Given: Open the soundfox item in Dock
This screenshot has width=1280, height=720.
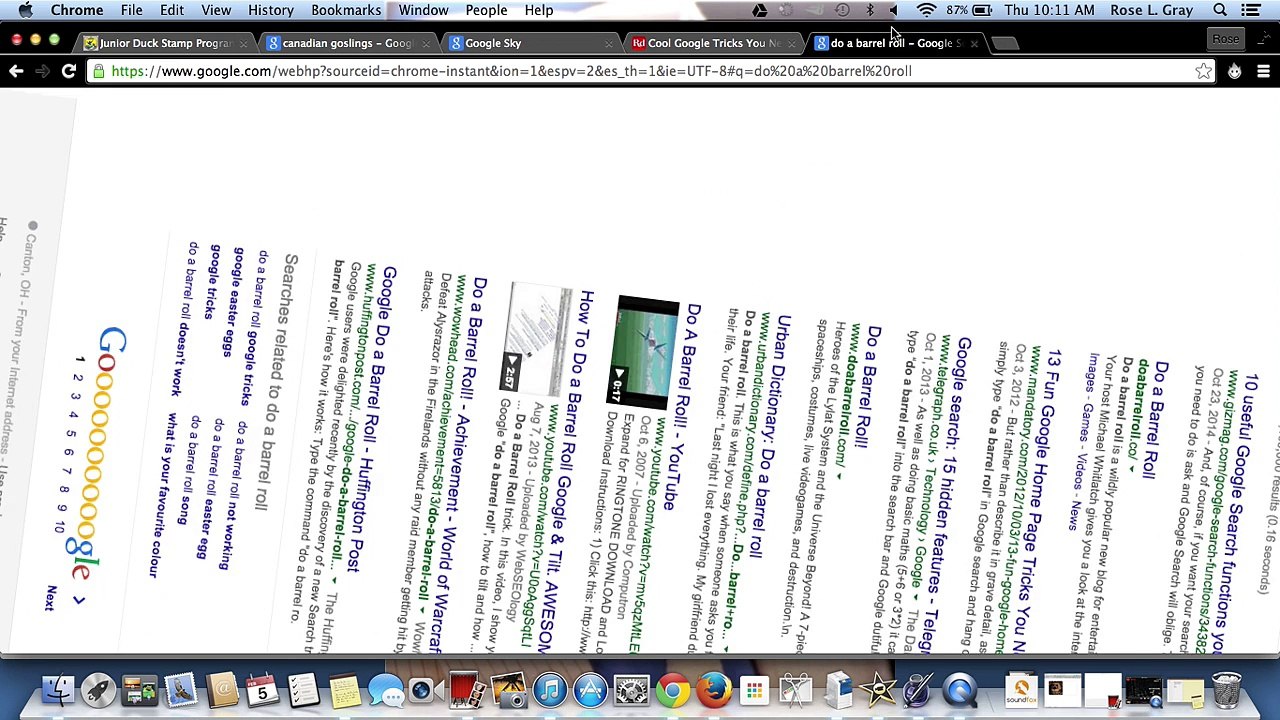Looking at the screenshot, I should pos(1020,690).
